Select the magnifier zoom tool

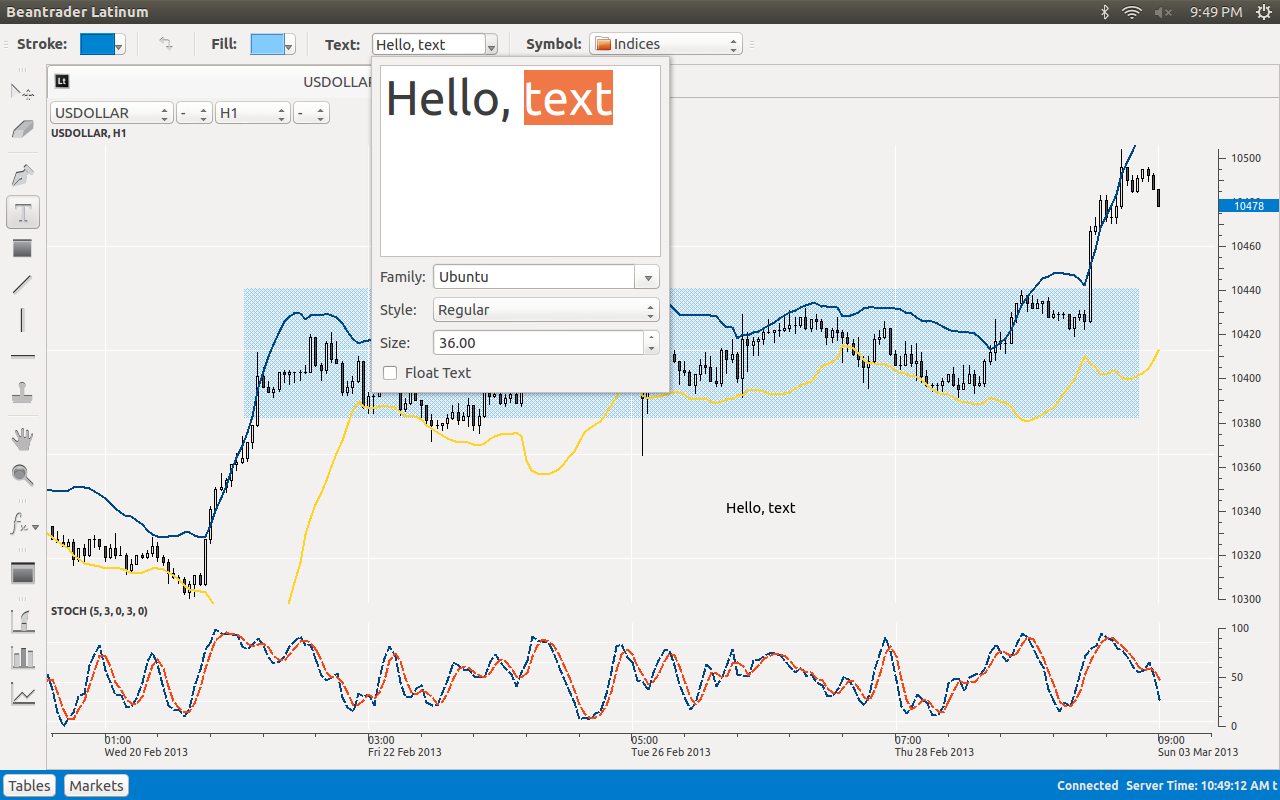click(x=23, y=475)
